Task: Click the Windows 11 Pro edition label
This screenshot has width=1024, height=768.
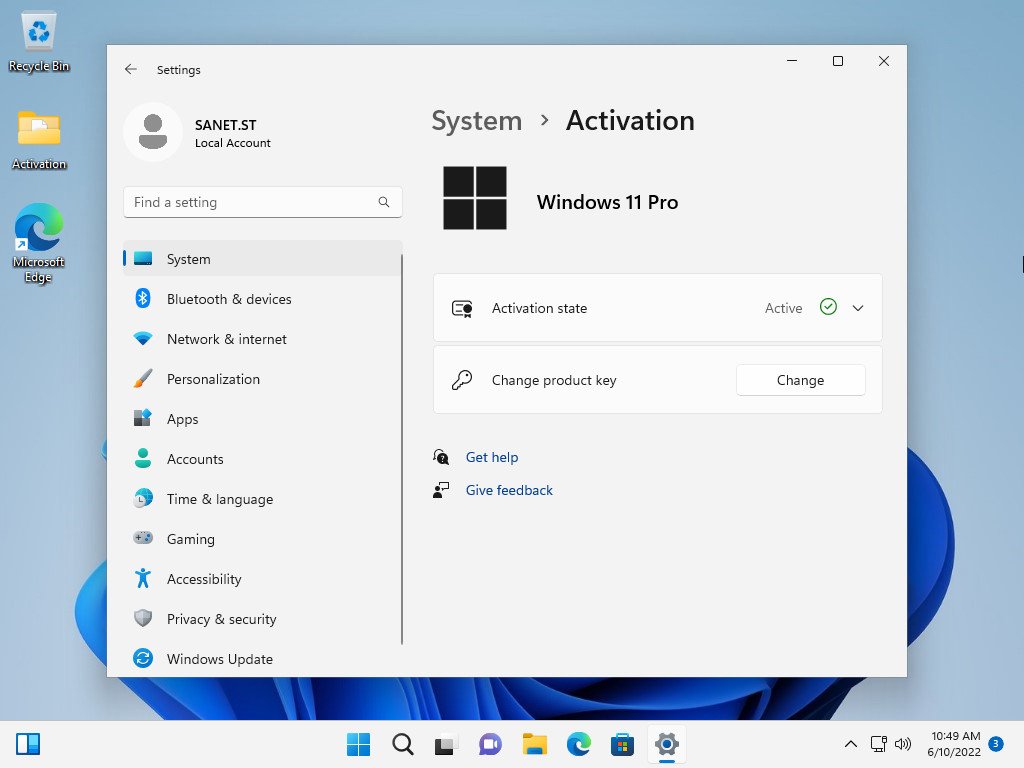Action: click(x=607, y=202)
